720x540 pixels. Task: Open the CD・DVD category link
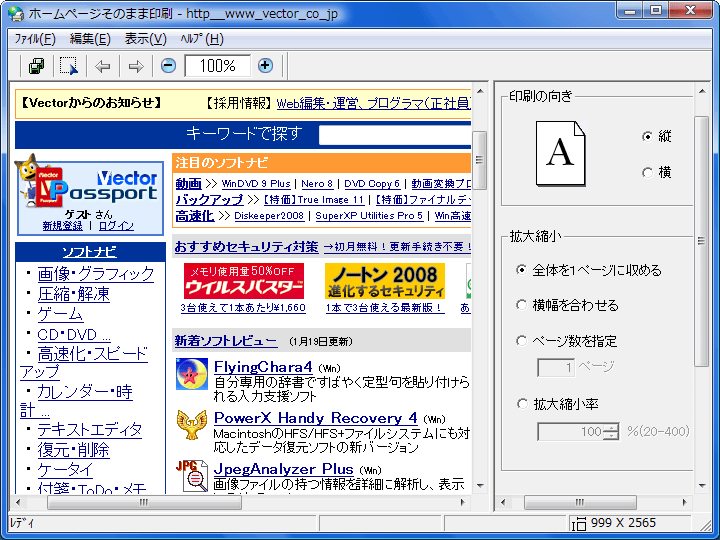(x=74, y=334)
